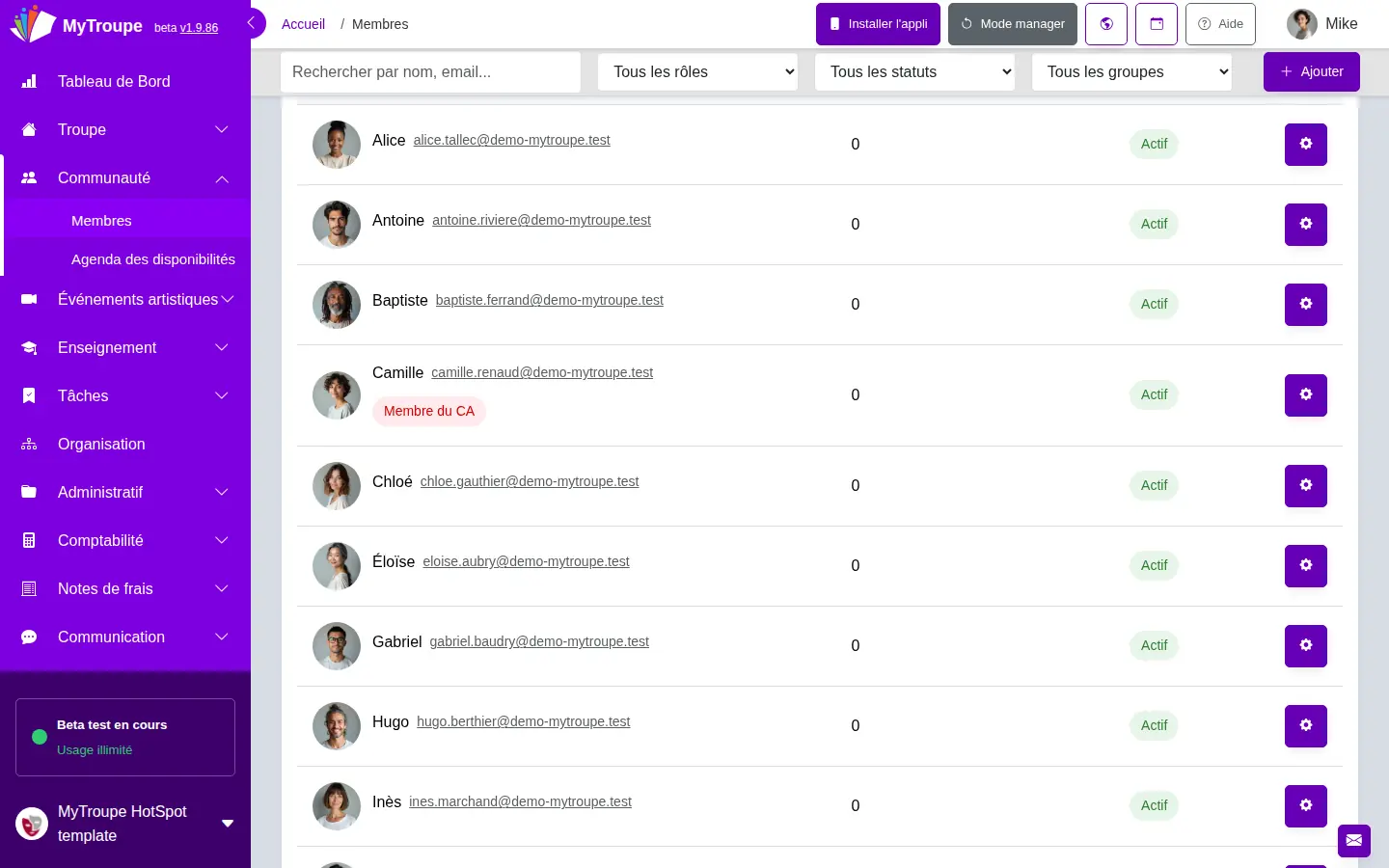Click Alice's avatar photo
The image size is (1389, 868).
[337, 145]
